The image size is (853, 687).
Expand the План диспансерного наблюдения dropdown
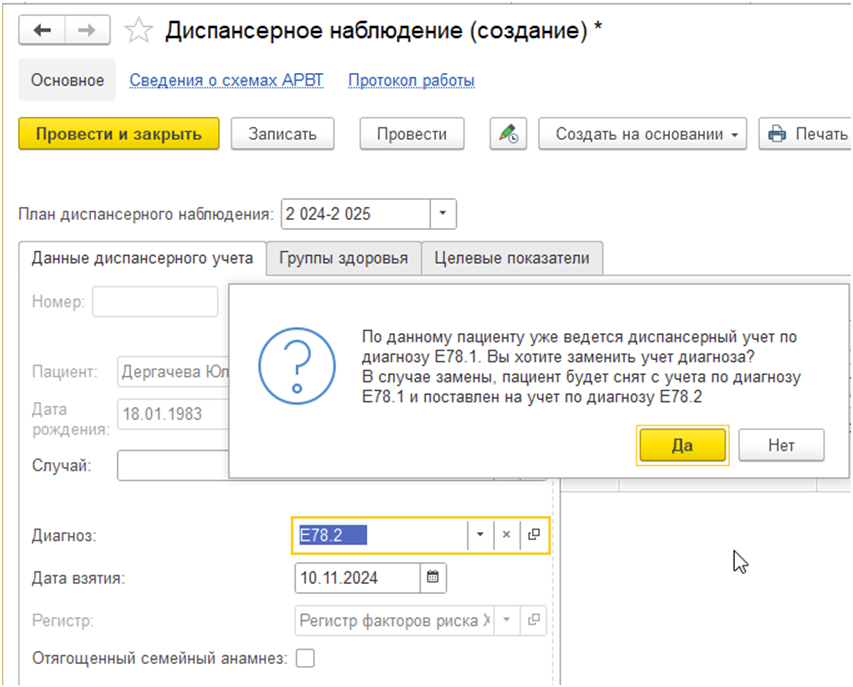click(443, 214)
